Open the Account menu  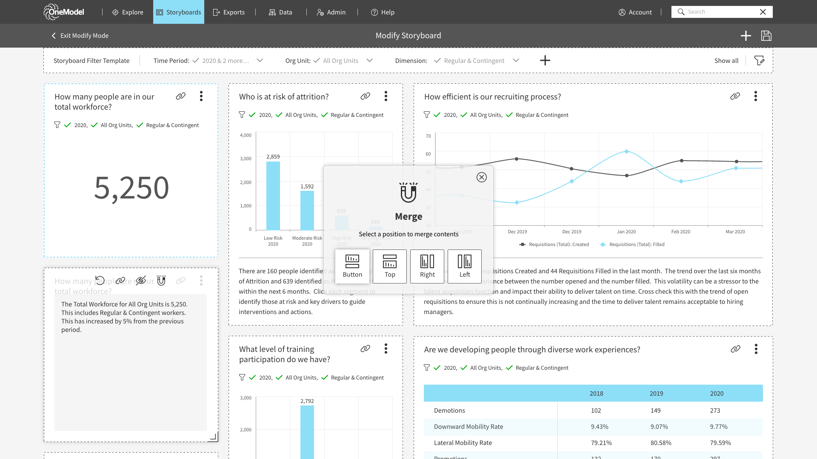tap(635, 12)
